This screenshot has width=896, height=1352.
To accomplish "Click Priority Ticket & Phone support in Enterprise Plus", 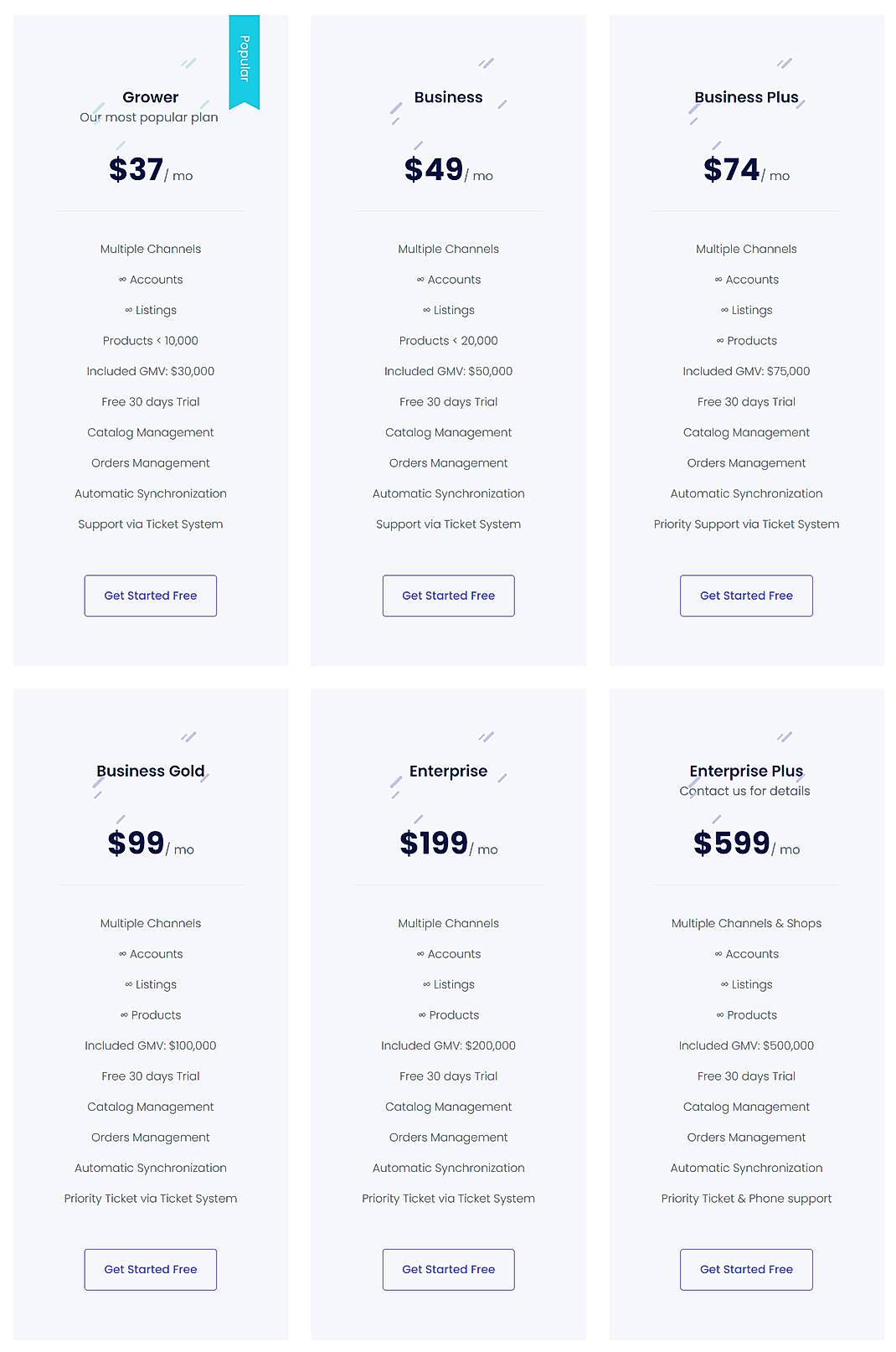I will tap(746, 1198).
